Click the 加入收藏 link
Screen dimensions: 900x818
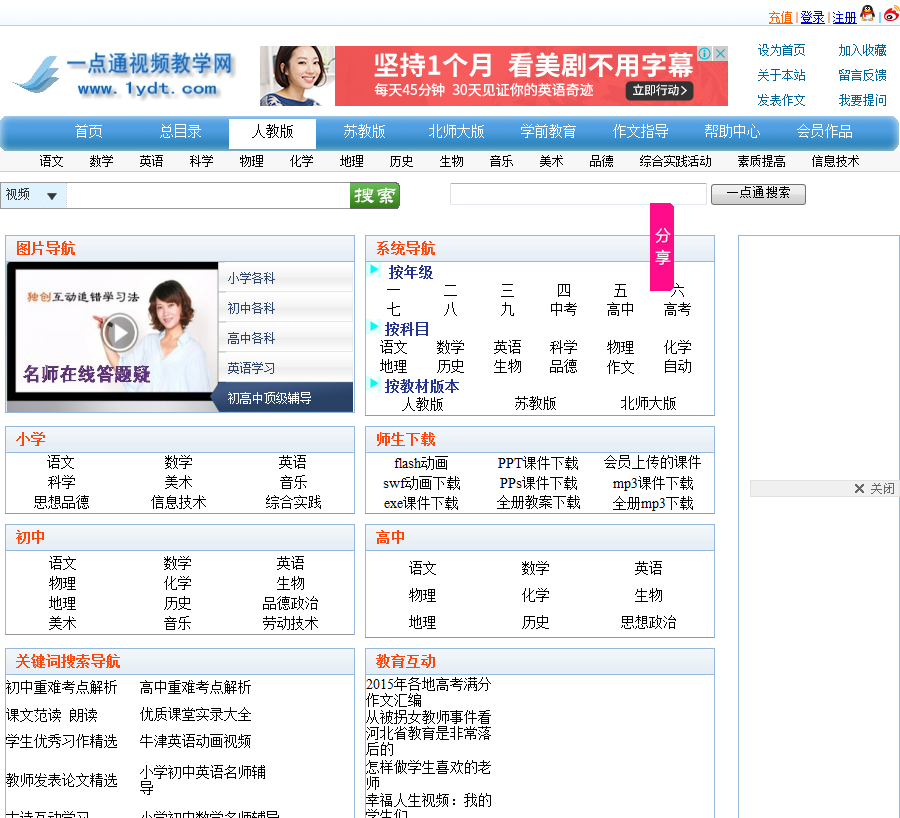click(x=862, y=51)
